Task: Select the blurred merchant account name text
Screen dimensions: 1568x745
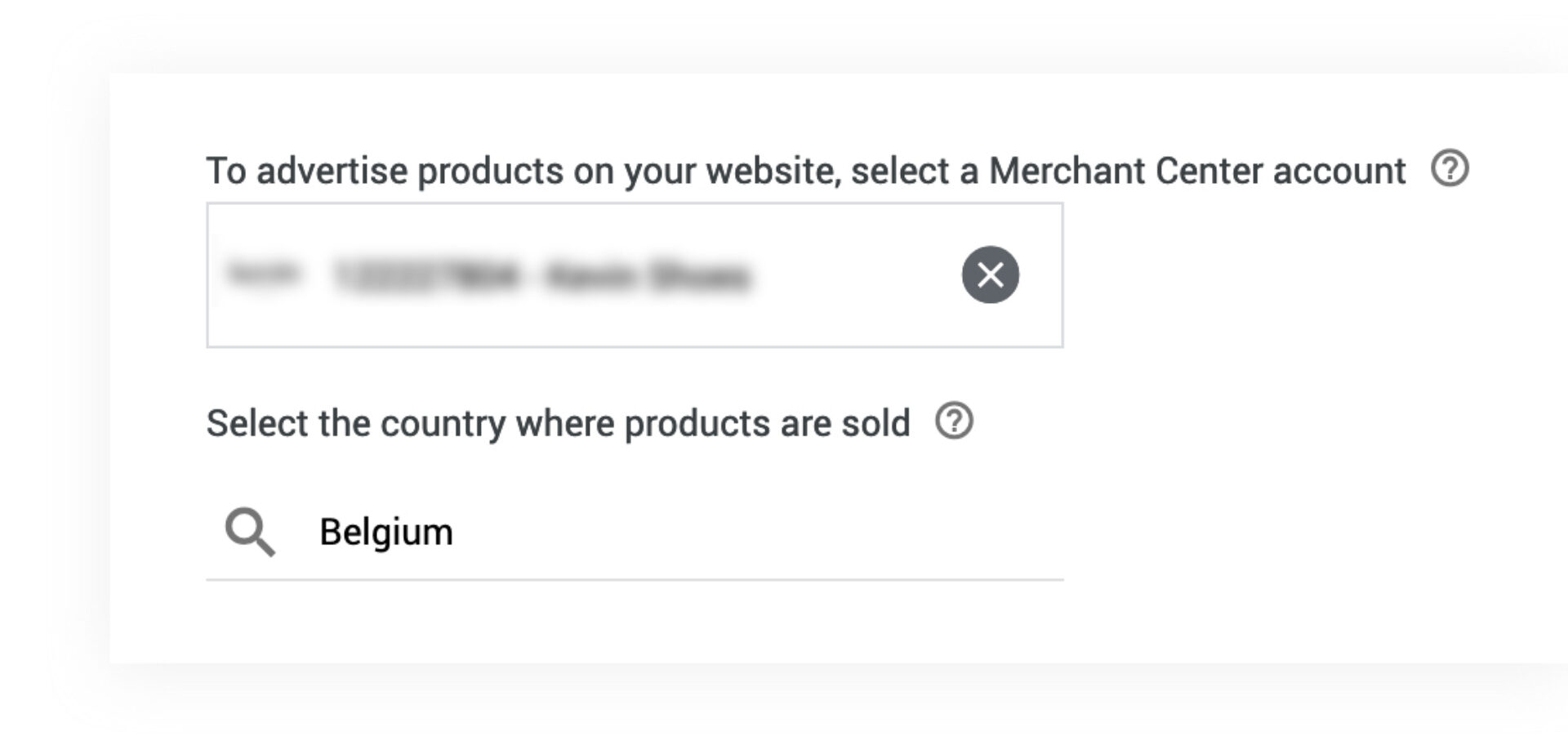Action: [648, 276]
